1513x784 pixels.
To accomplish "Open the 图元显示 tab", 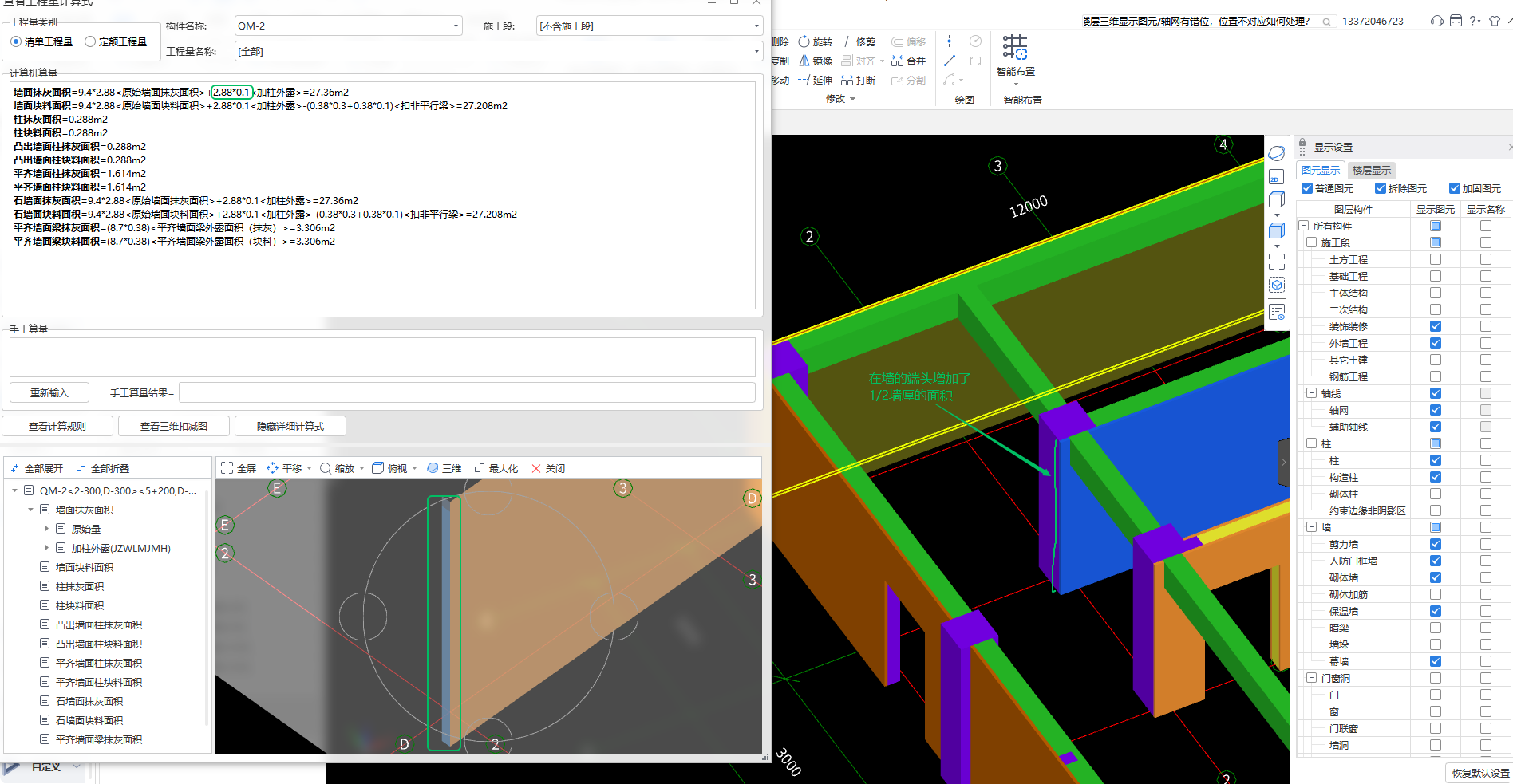I will click(1321, 171).
